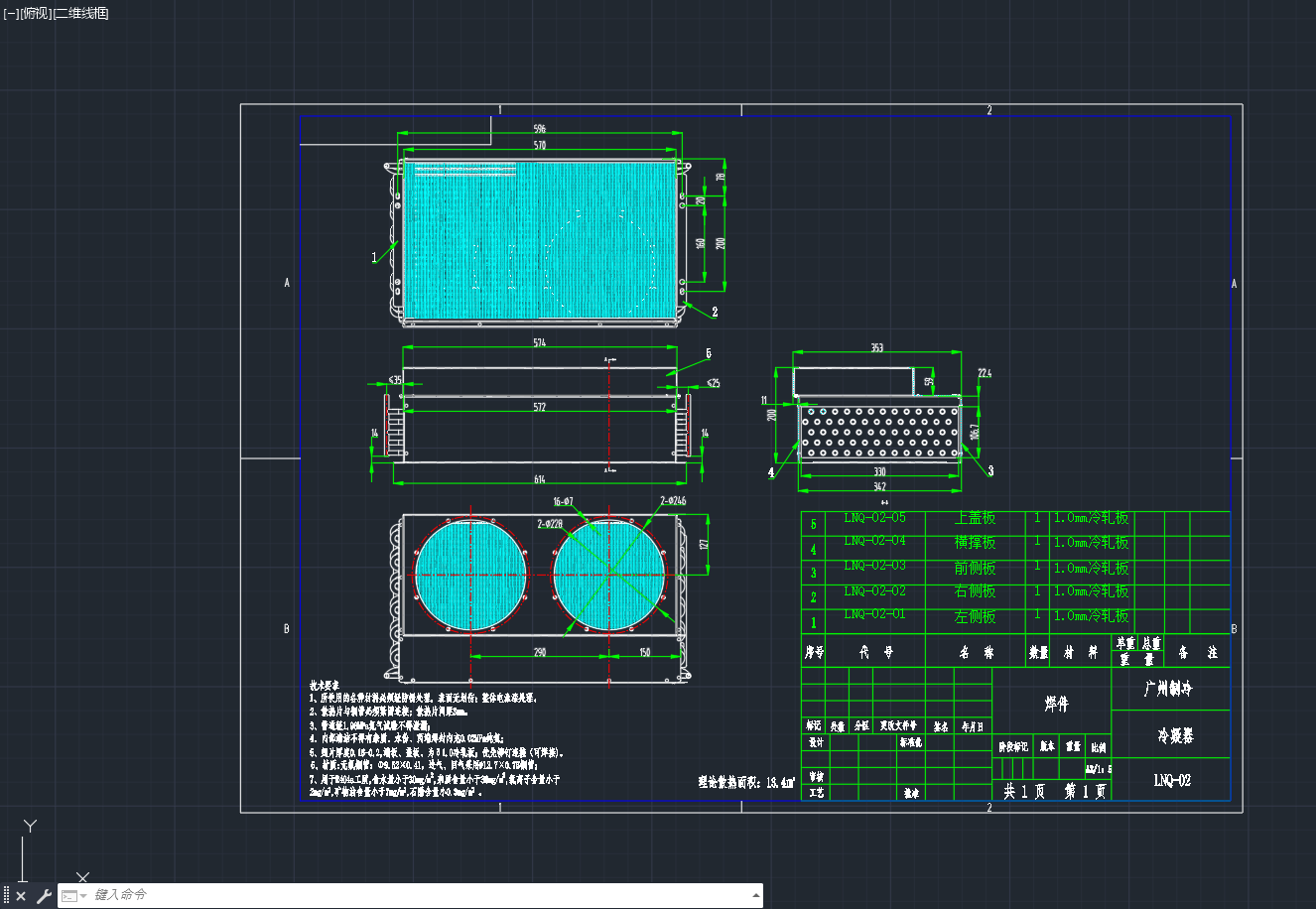Select the 342 dimension on side view
The image size is (1316, 909).
click(879, 486)
